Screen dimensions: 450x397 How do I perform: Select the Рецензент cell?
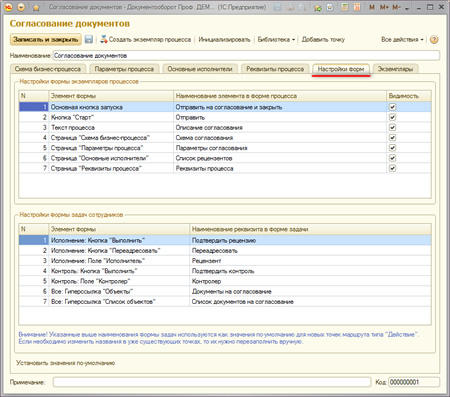310,261
